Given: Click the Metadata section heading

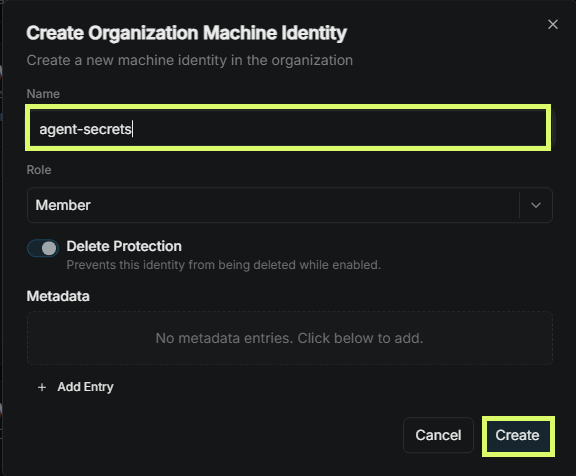Looking at the screenshot, I should pyautogui.click(x=58, y=296).
